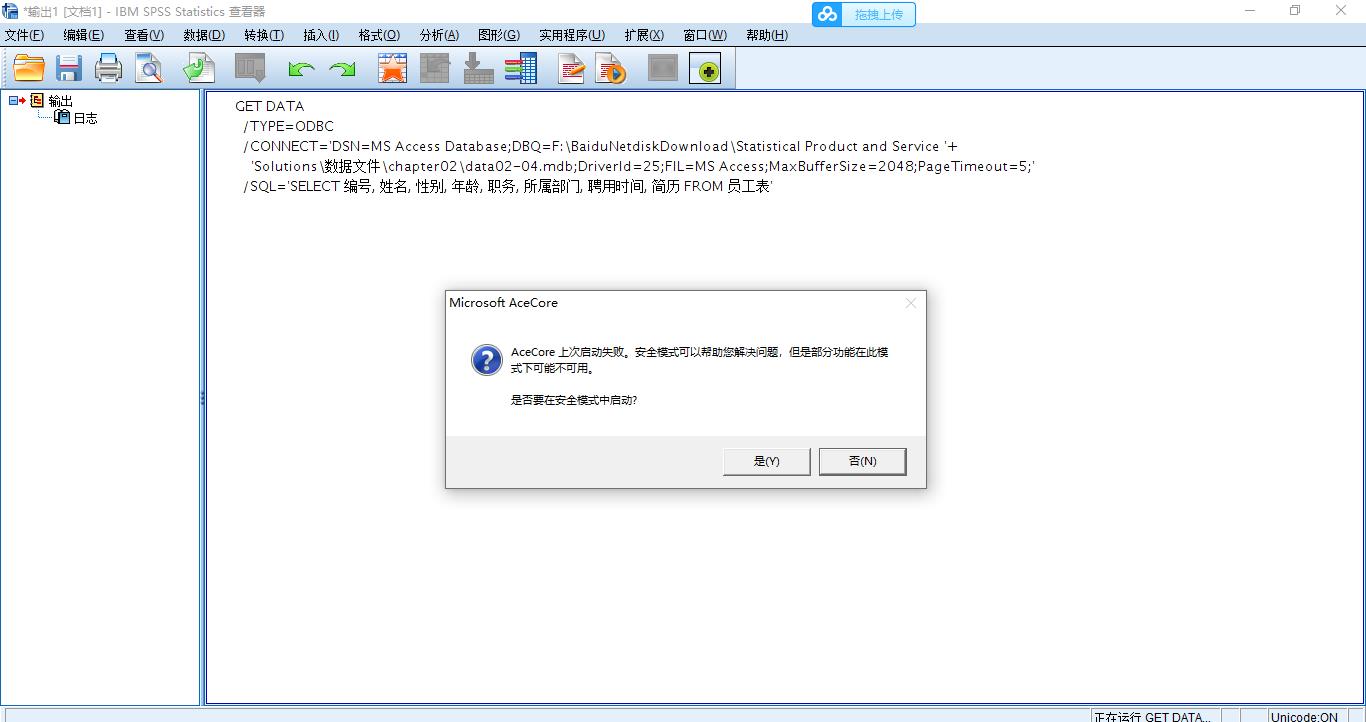The image size is (1366, 722).
Task: Open the 转换(T) menu
Action: tap(264, 35)
